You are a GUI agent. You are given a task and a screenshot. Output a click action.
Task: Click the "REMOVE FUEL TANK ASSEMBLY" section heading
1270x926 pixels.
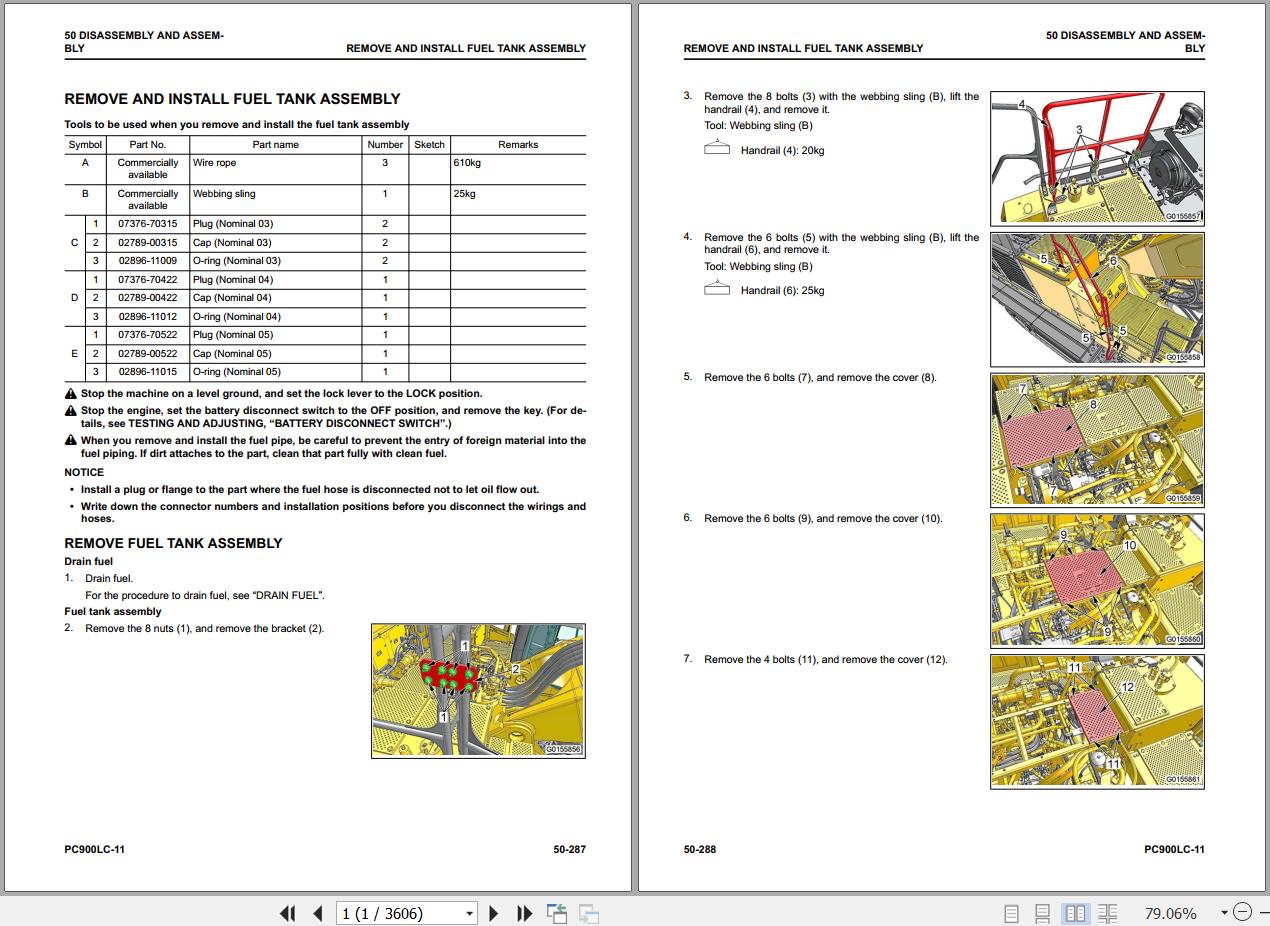(x=173, y=543)
